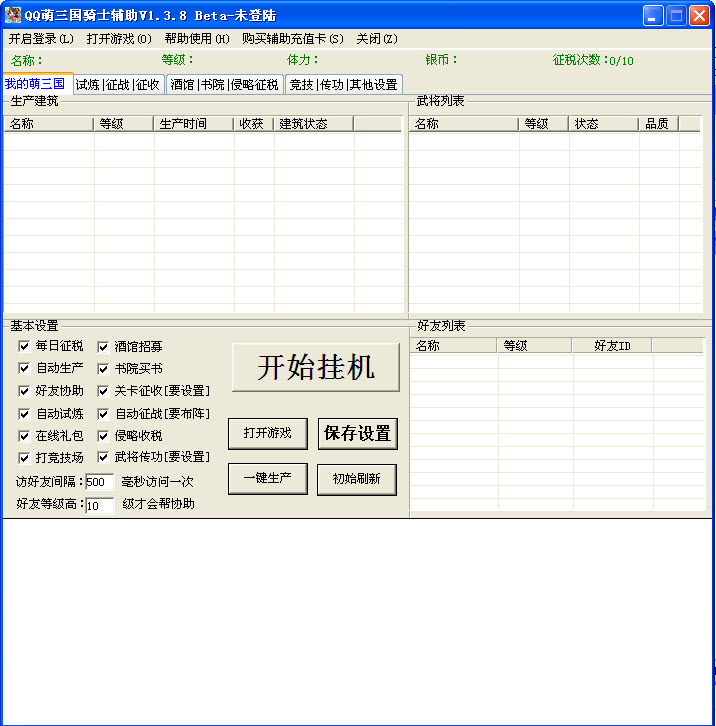Click the 好友等级高 input field
Screen dimensions: 716x726
(100, 506)
